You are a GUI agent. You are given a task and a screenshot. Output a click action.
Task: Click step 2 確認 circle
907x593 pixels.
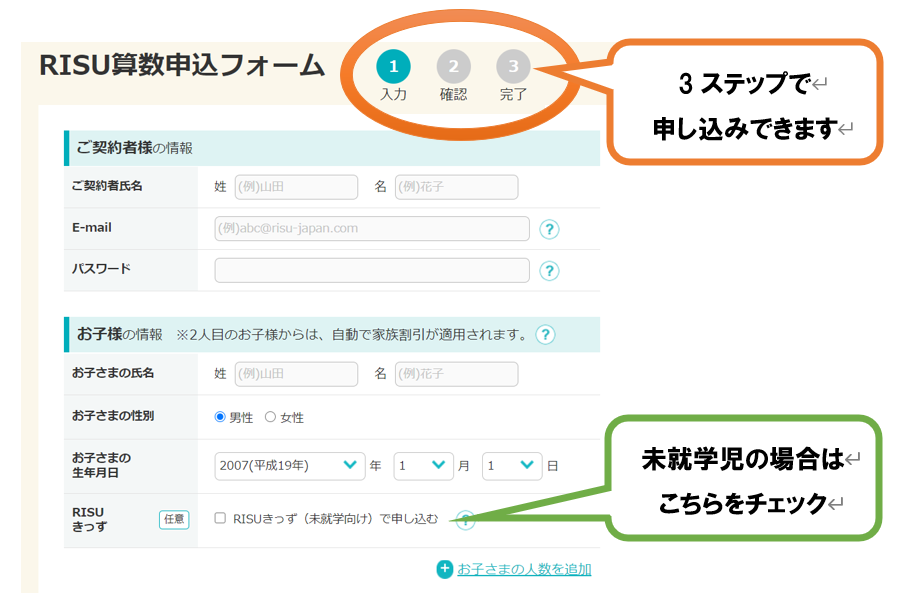coord(454,67)
